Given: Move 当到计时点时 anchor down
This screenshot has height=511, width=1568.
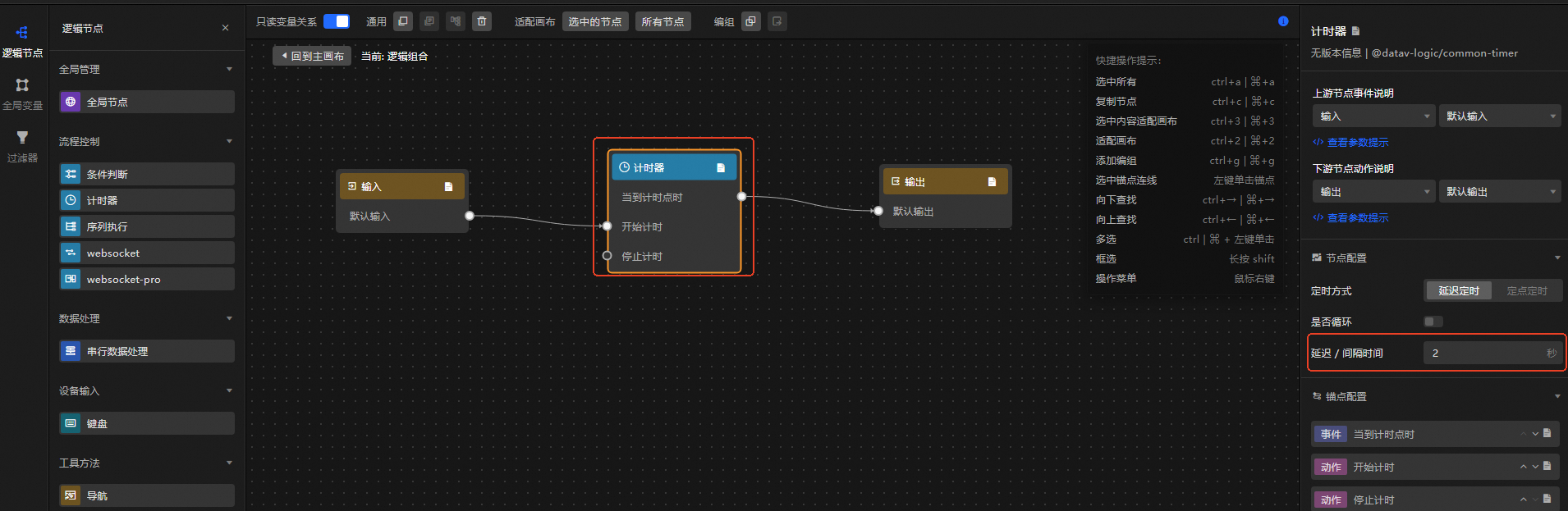Looking at the screenshot, I should coord(1535,434).
